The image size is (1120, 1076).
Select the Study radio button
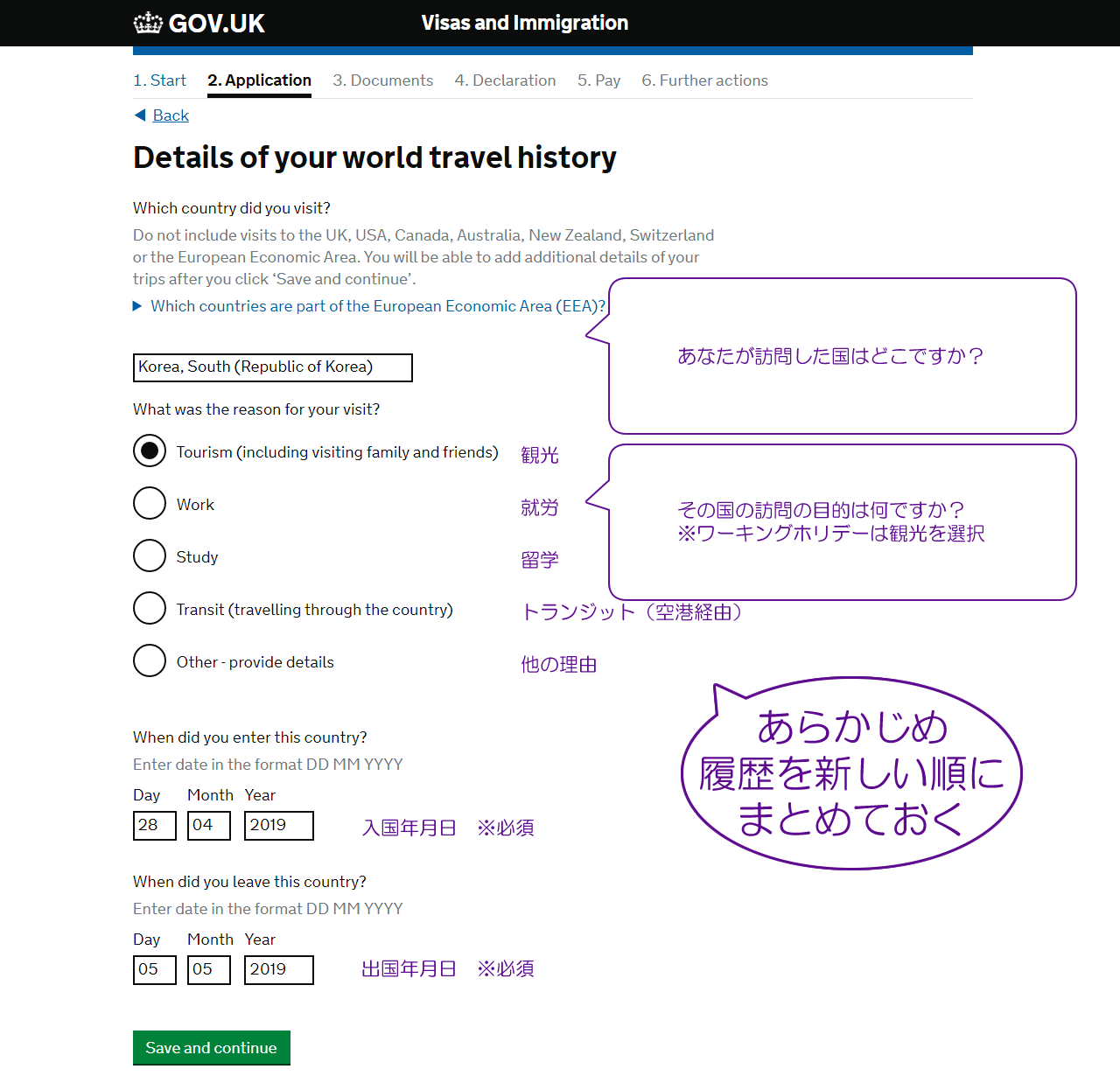click(150, 555)
